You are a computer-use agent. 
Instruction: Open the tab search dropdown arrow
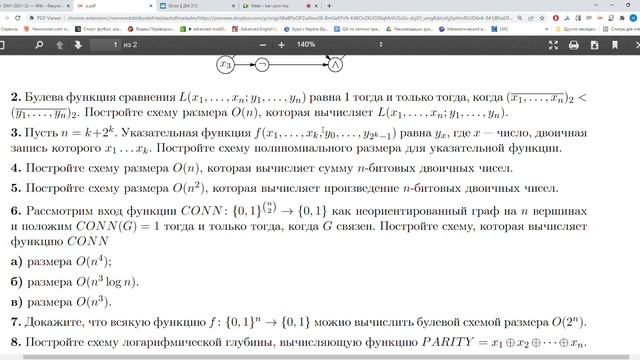(x=596, y=5)
